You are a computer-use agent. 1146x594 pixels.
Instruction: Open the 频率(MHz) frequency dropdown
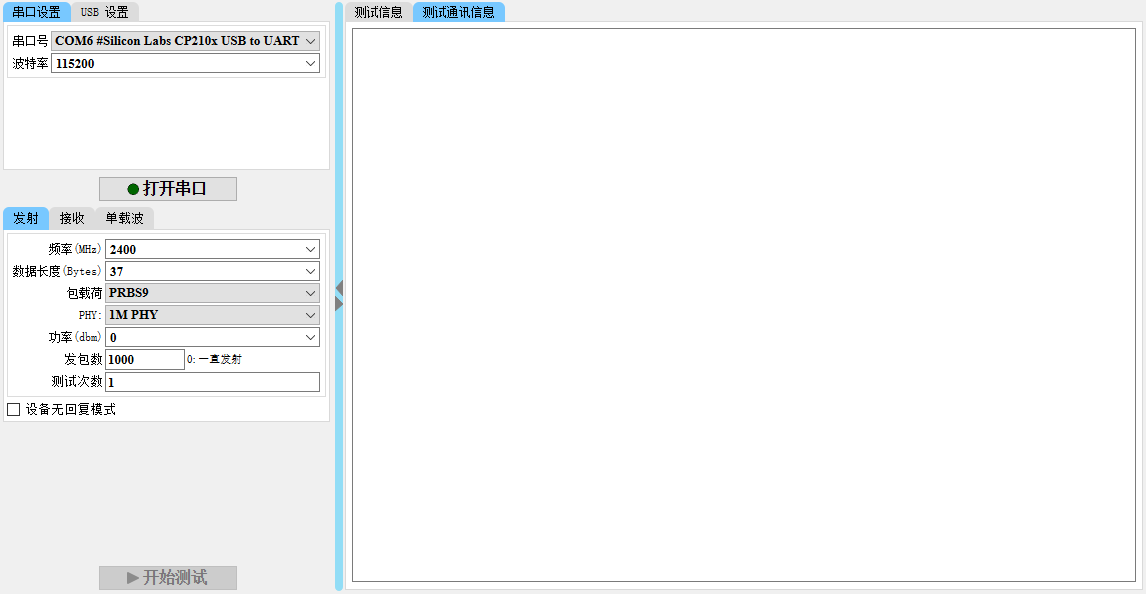coord(311,249)
